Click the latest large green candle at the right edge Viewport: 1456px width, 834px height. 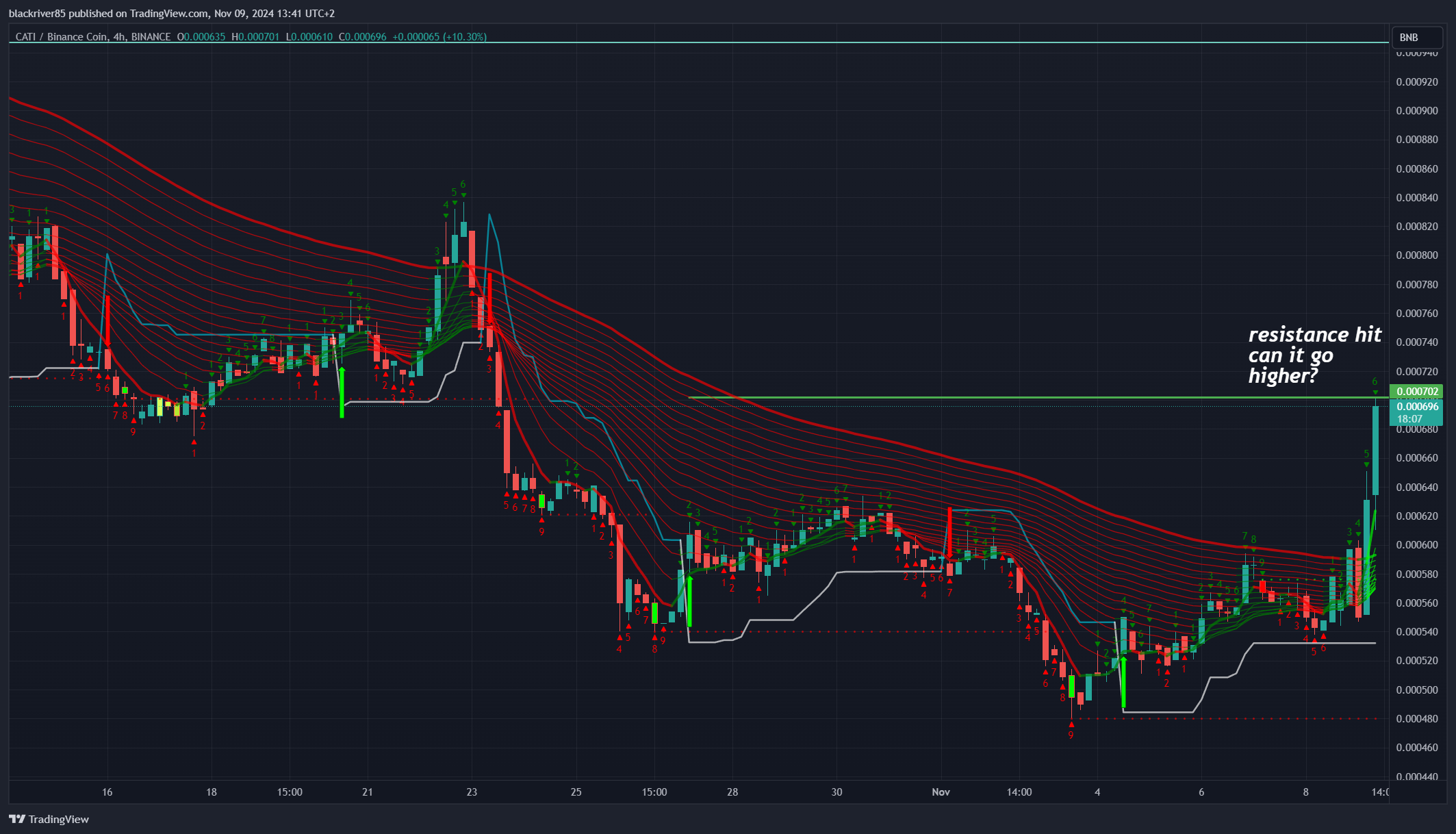tap(1375, 450)
